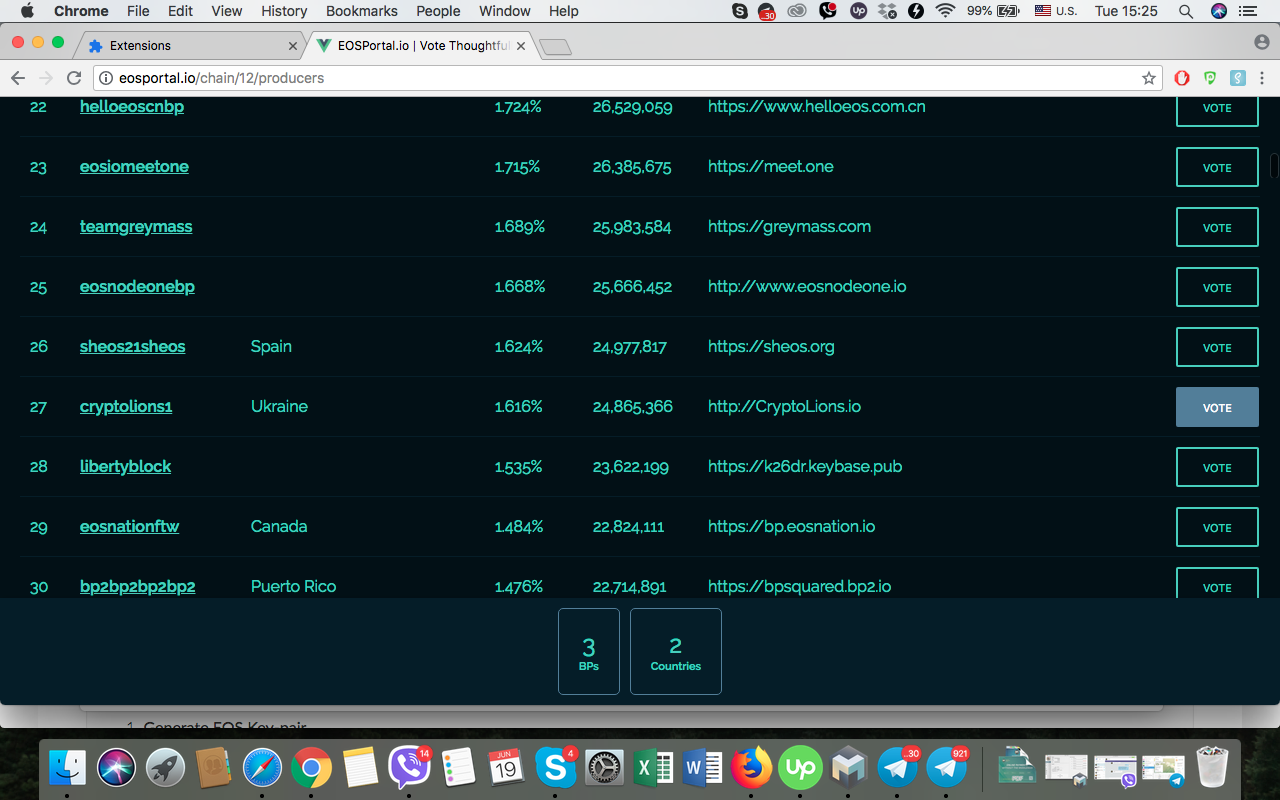Click the https://bp.eosnation.io URL text
Image resolution: width=1280 pixels, height=800 pixels.
coord(791,527)
